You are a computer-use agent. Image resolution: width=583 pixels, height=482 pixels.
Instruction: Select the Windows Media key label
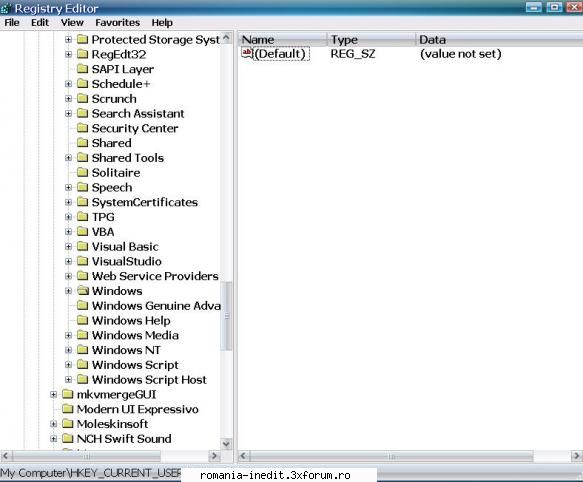[x=135, y=335]
